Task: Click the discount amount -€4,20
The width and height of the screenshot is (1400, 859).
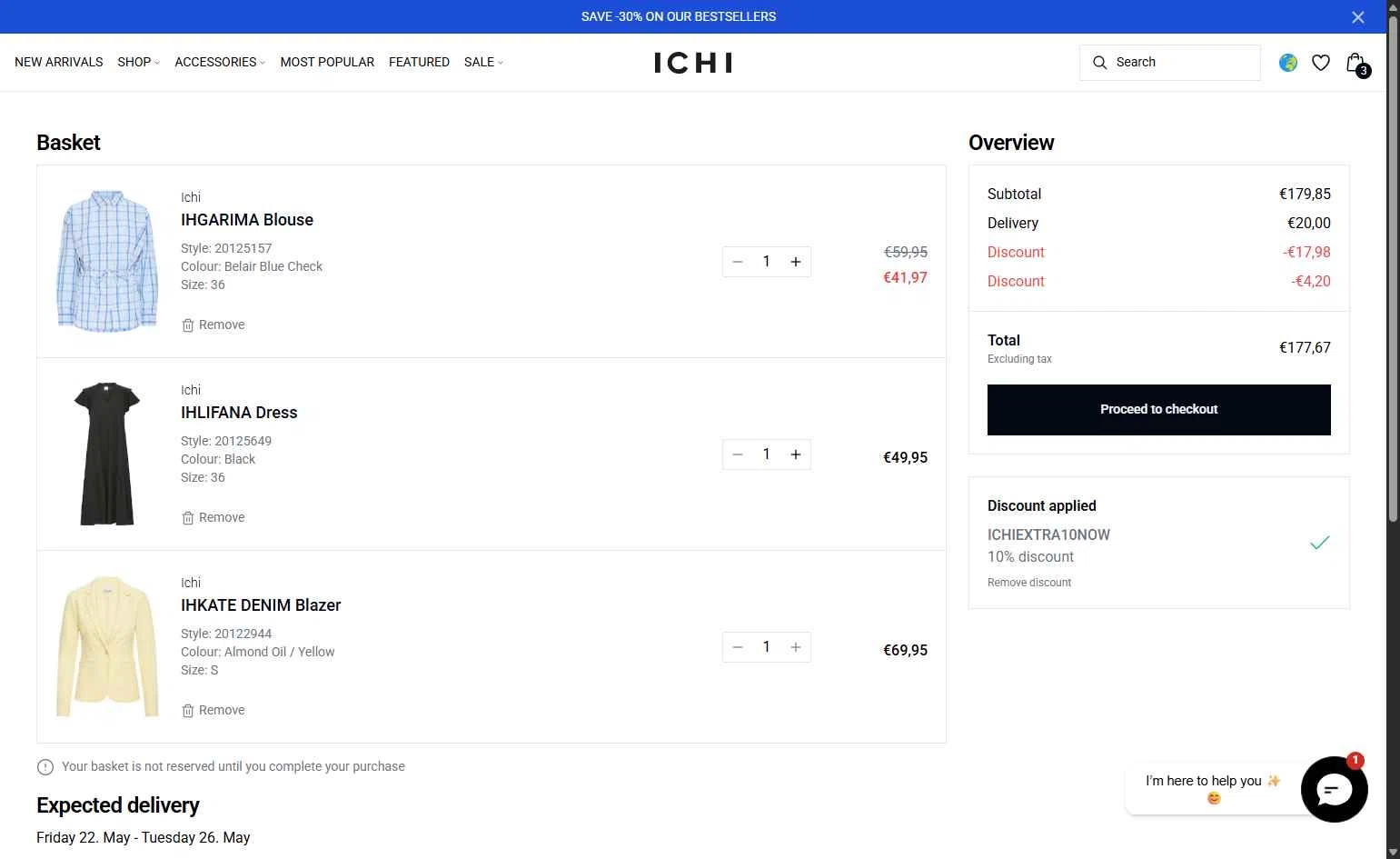Action: tap(1311, 281)
